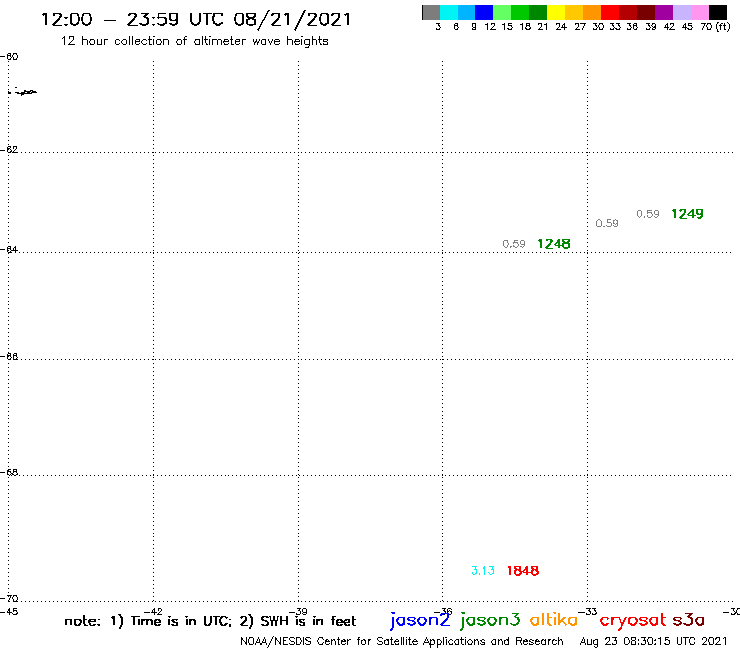The height and width of the screenshot is (650, 740).
Task: Click the cyan 6 ft legend swatch
Action: (x=449, y=12)
